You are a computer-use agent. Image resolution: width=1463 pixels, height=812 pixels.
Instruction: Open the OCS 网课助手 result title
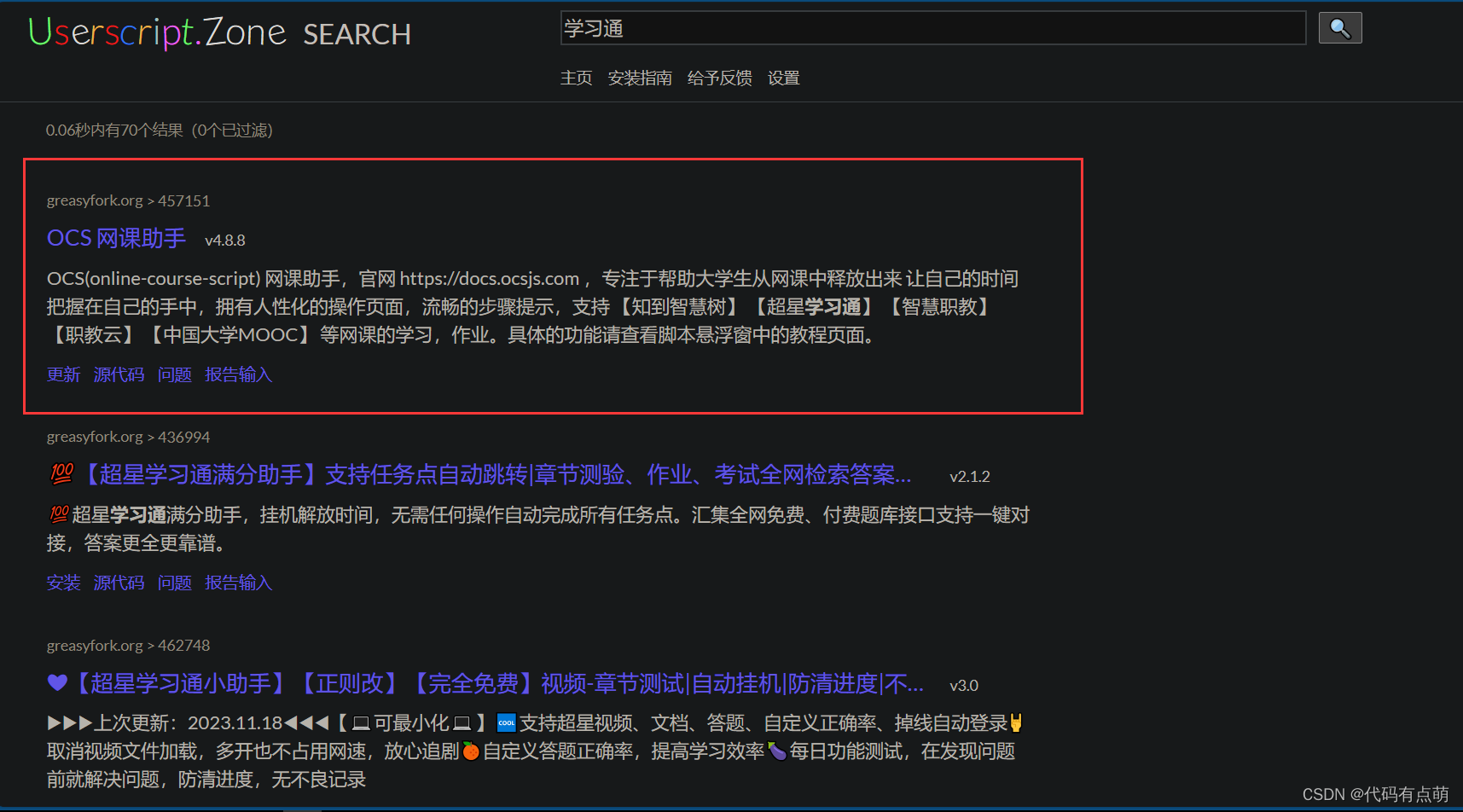pos(116,238)
